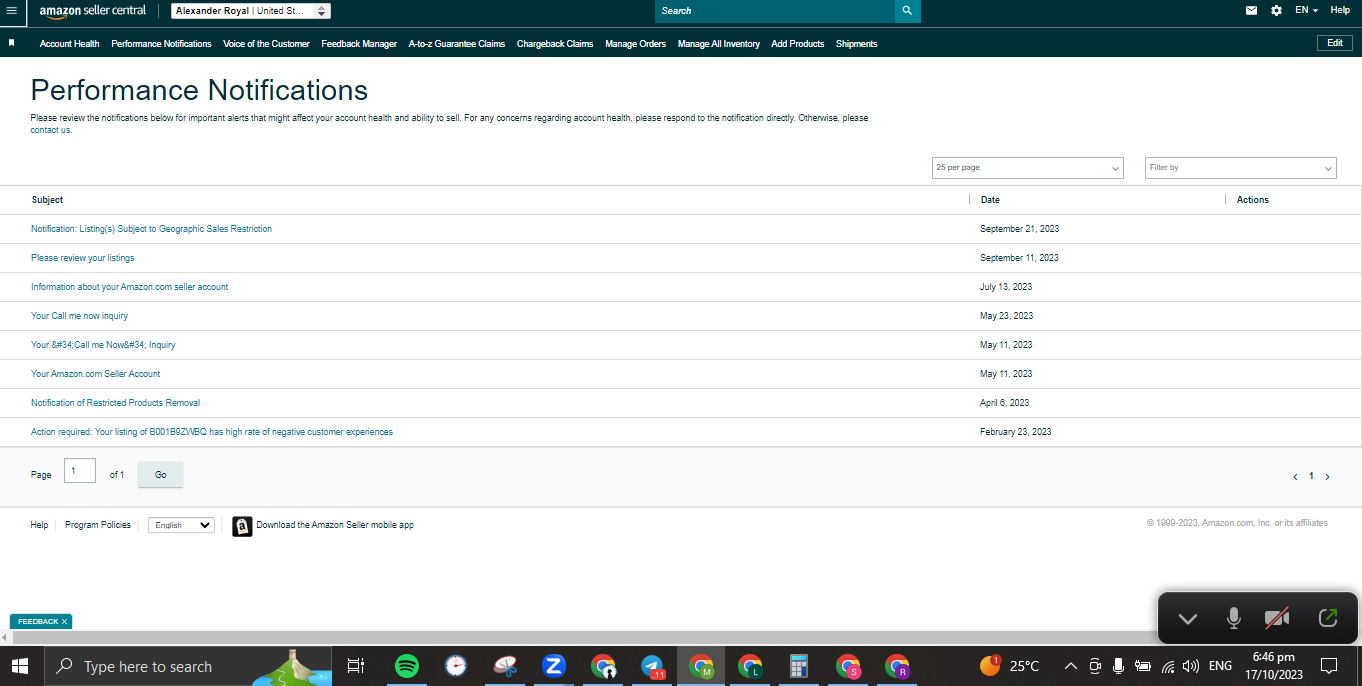Open the EN language dropdown
This screenshot has height=686, width=1362.
1306,10
